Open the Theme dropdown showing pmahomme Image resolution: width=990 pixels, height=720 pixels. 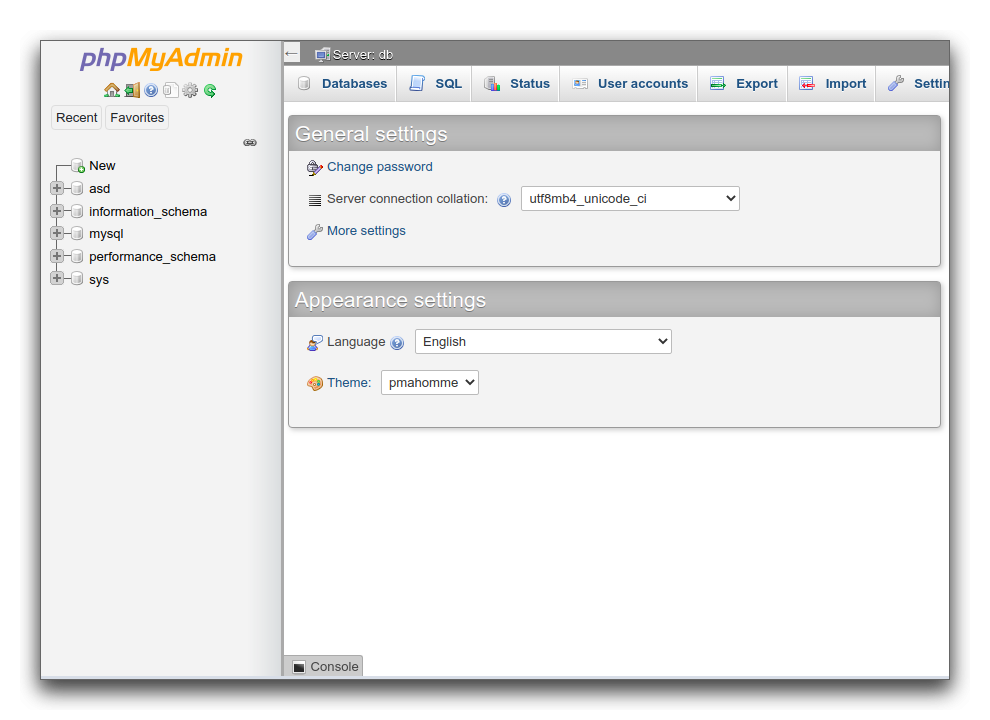click(x=430, y=383)
